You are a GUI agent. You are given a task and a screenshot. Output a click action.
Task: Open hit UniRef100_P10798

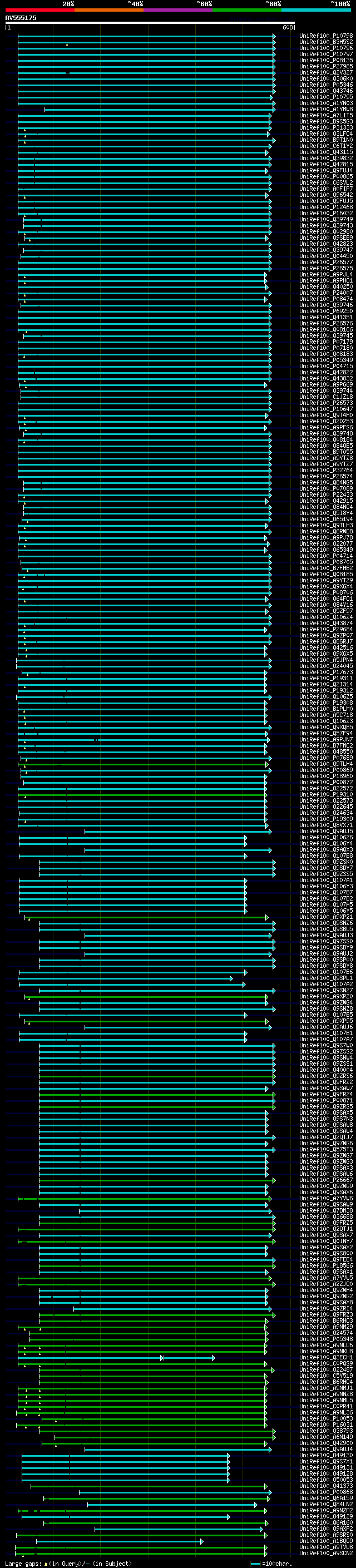pos(326,36)
